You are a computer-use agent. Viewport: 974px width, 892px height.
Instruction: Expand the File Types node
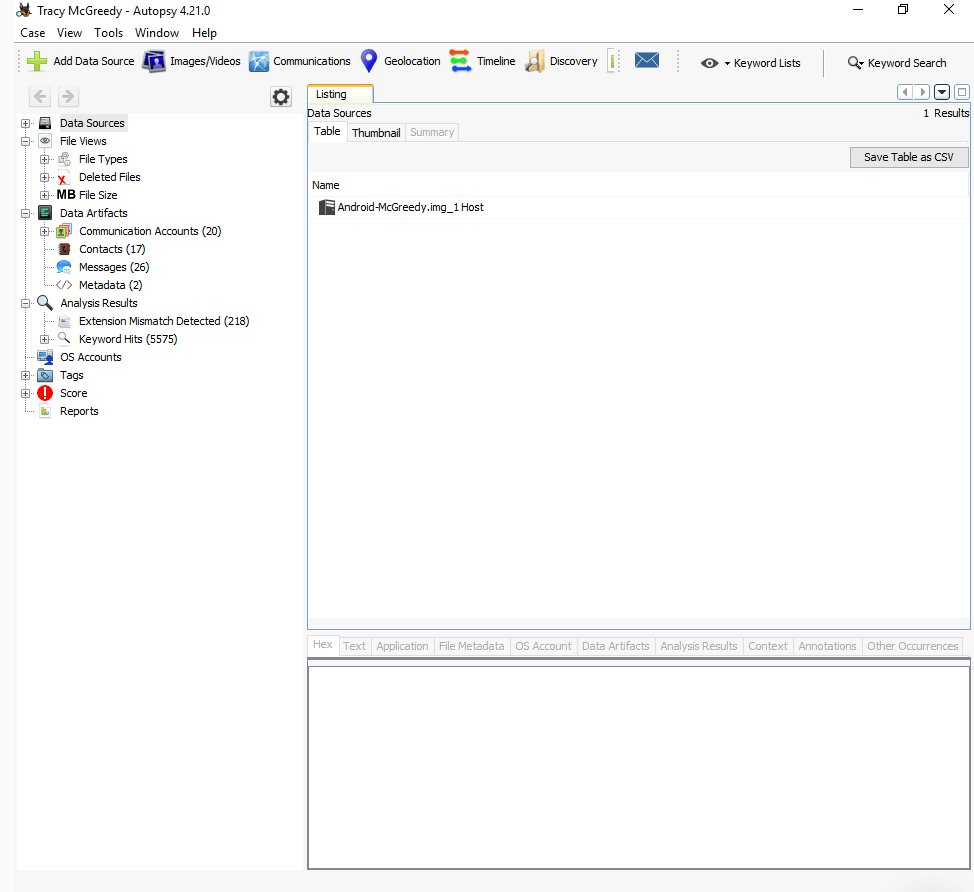pyautogui.click(x=44, y=160)
